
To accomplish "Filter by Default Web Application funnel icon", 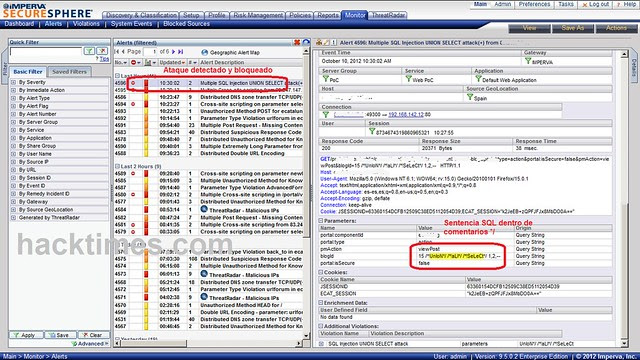I will 478,79.
